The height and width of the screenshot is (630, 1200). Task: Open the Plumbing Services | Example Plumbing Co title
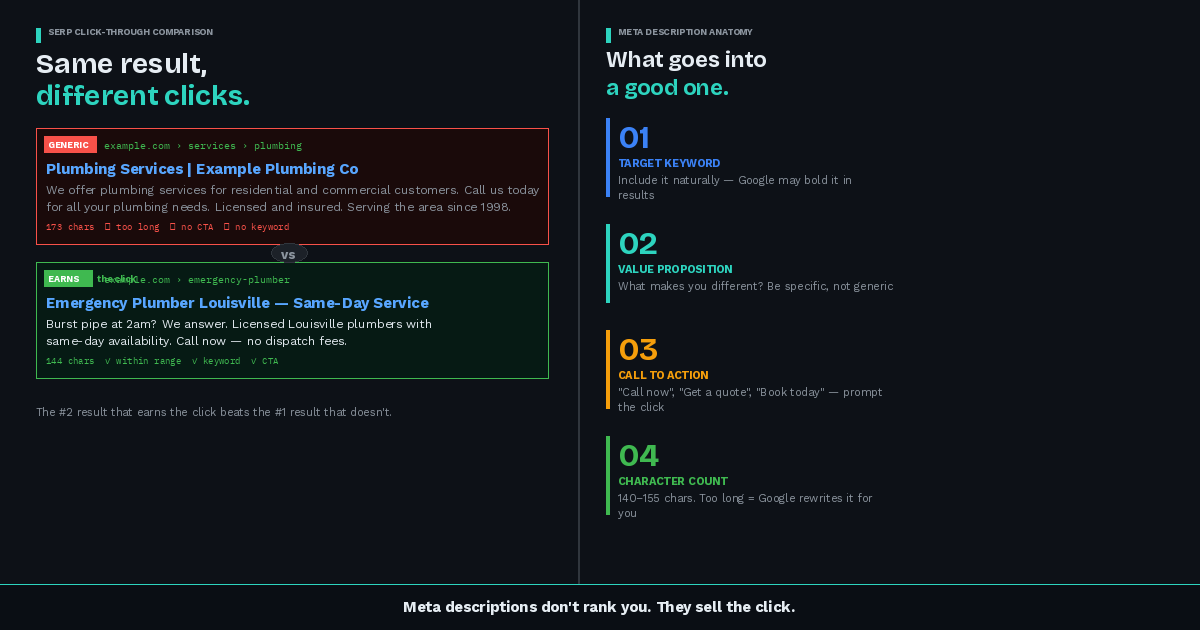pos(202,169)
